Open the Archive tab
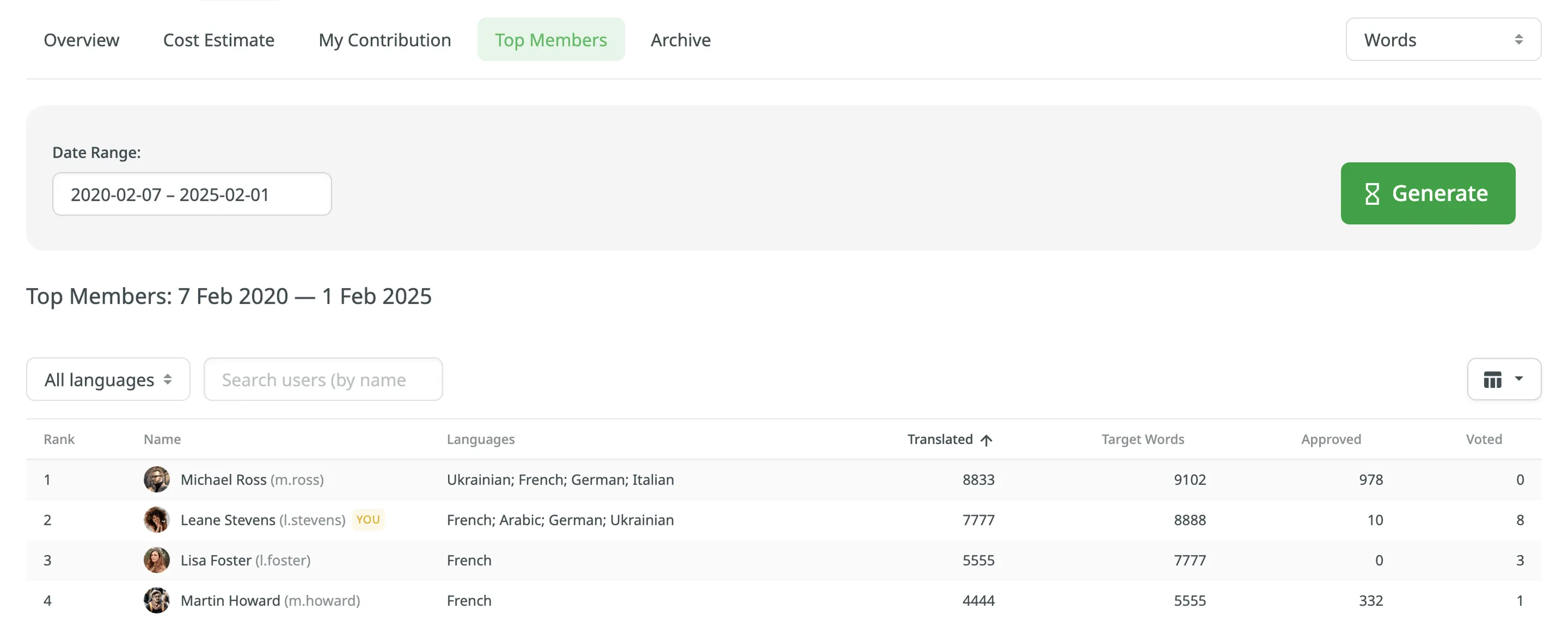Screen dimensions: 1568x621 [681, 40]
